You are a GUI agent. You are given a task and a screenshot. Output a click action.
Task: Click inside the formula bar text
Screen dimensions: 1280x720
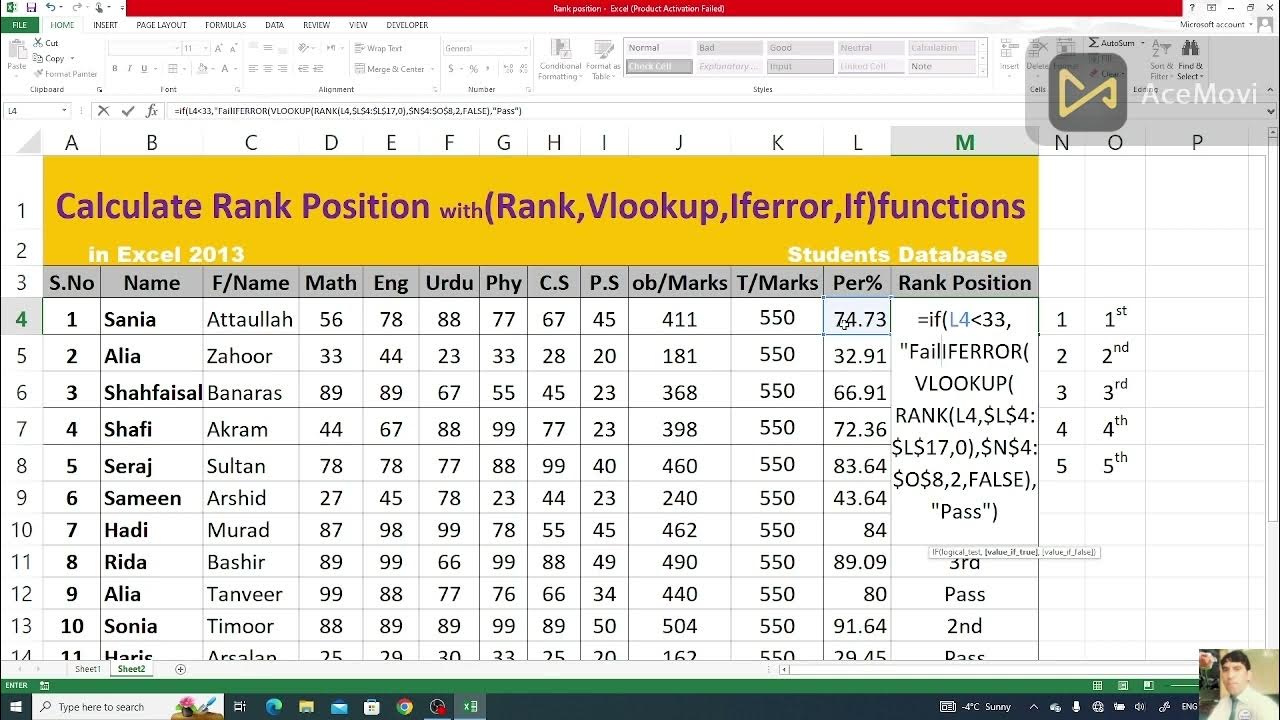coord(347,111)
